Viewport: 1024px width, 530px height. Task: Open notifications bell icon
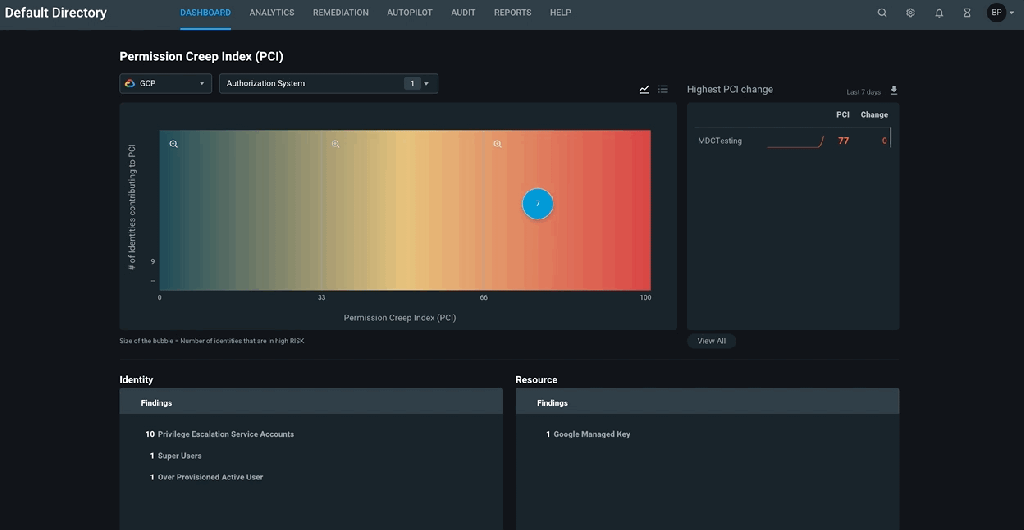coord(939,13)
